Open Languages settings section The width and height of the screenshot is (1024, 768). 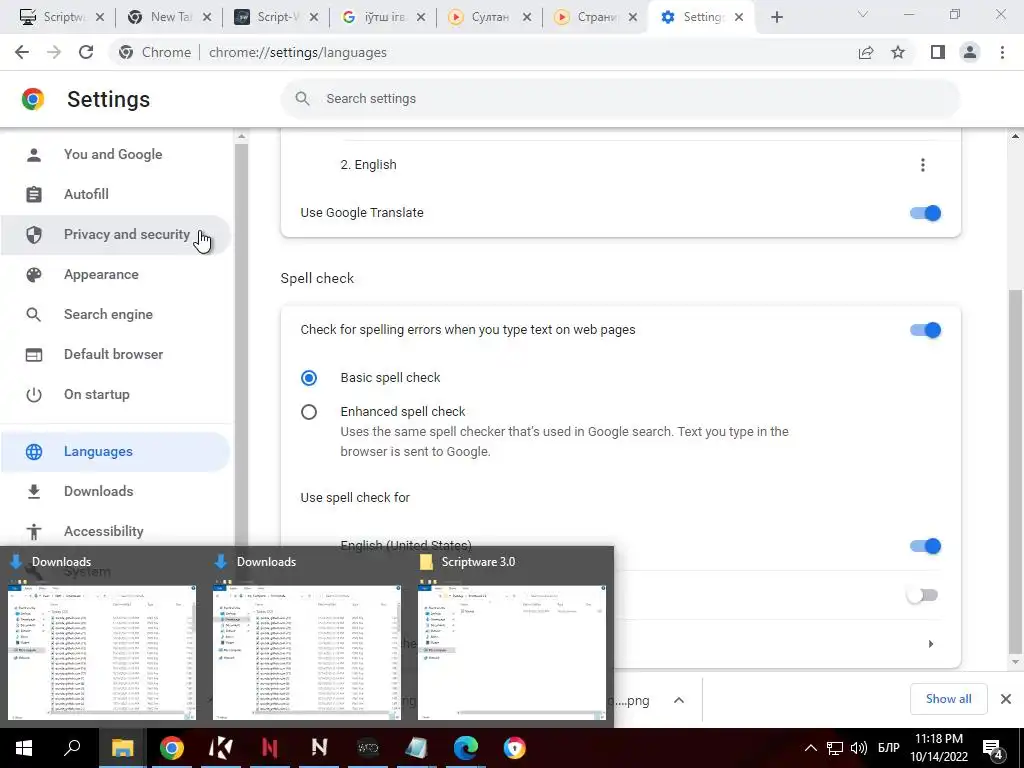pyautogui.click(x=115, y=451)
